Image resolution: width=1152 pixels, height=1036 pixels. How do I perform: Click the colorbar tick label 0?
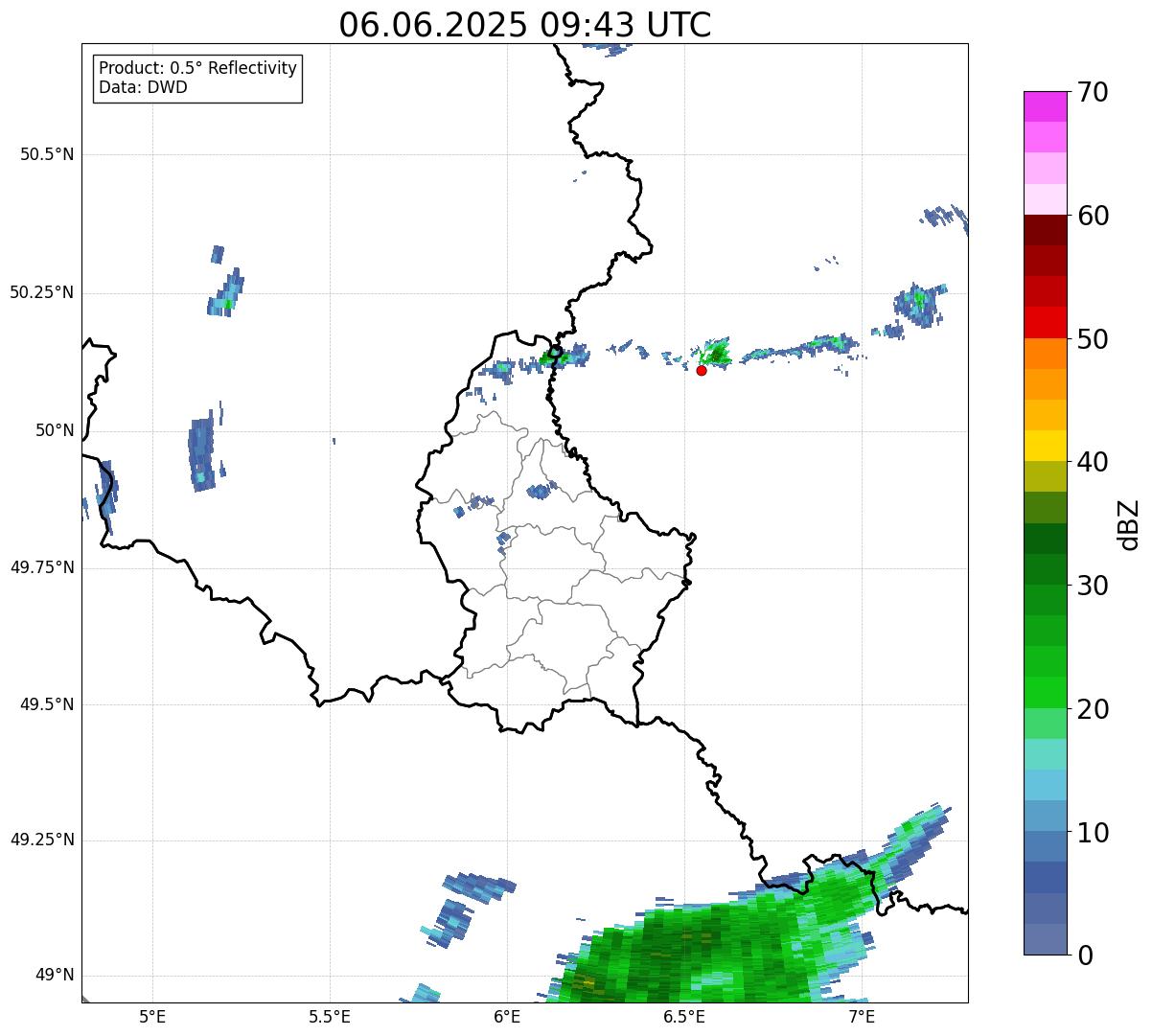click(x=1084, y=955)
